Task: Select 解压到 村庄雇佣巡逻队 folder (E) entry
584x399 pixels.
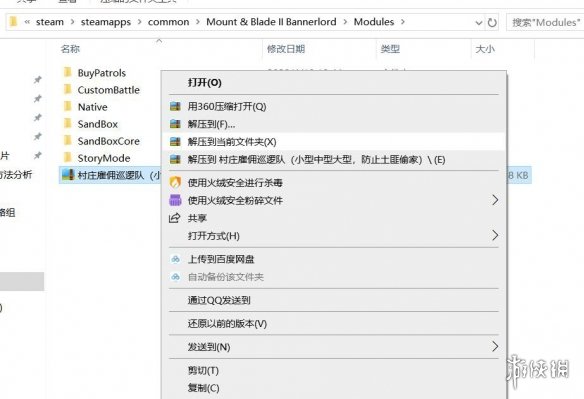Action: [334, 160]
